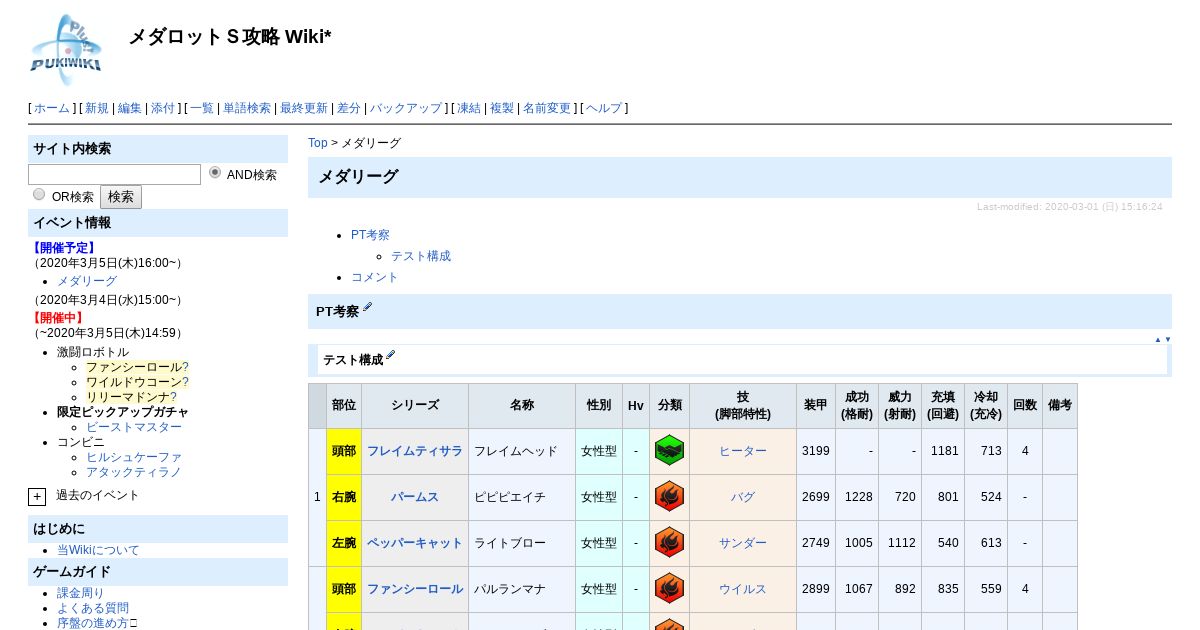
Task: Expand the 過去のイベント plus box
Action: point(37,496)
